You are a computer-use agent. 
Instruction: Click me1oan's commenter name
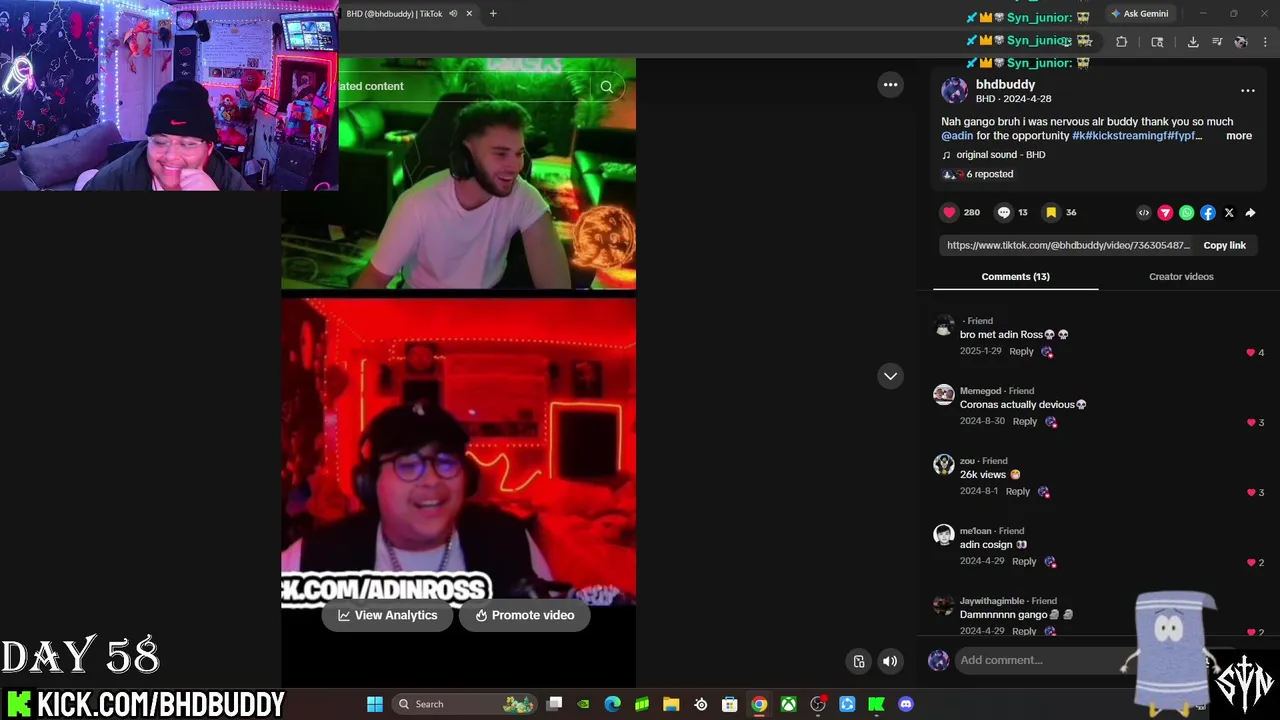point(975,531)
